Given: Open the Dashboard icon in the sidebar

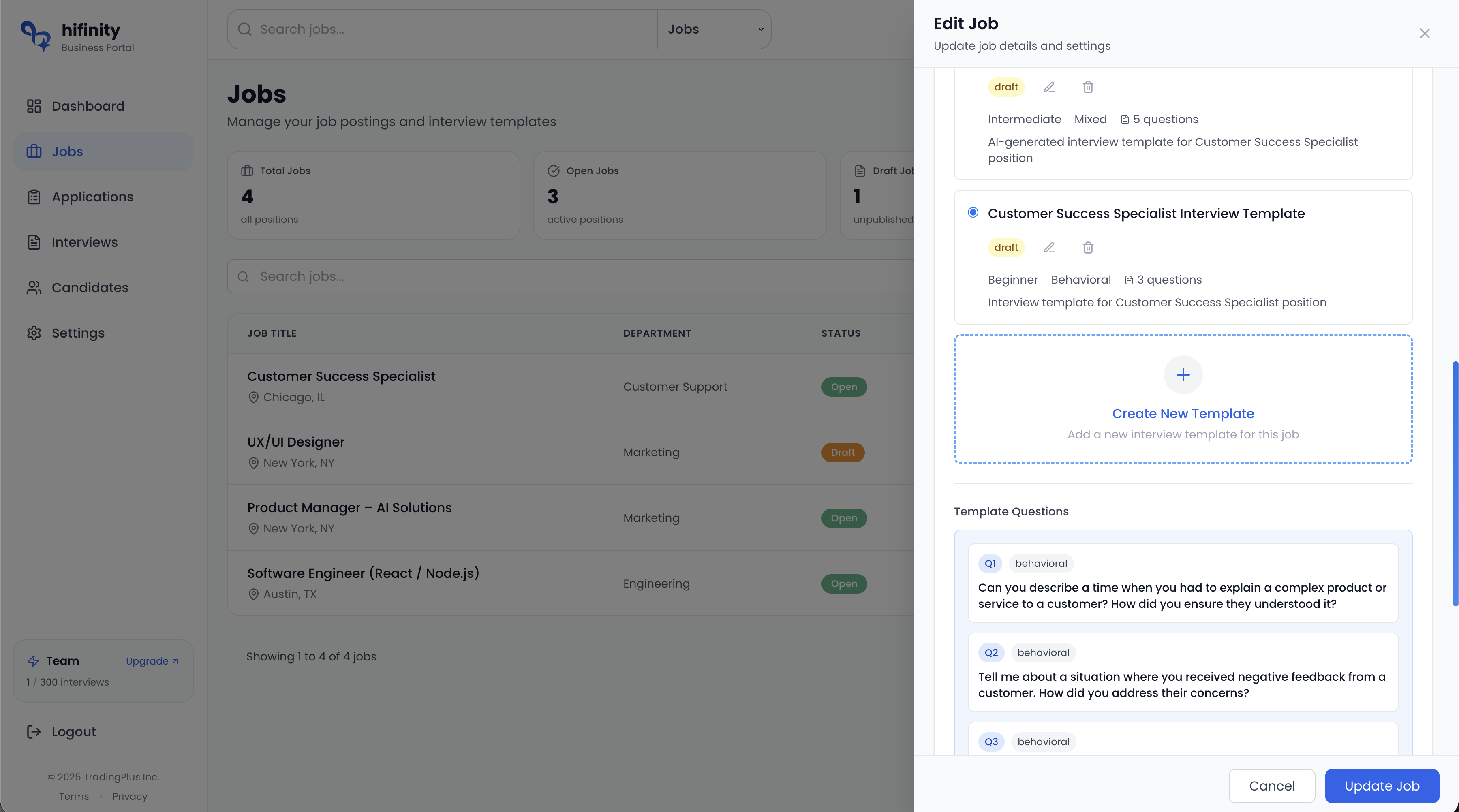Looking at the screenshot, I should click(x=34, y=106).
